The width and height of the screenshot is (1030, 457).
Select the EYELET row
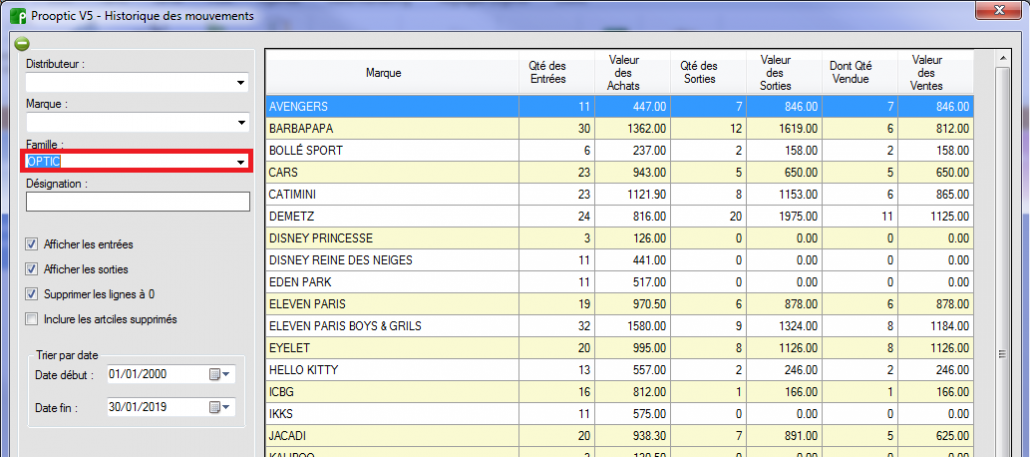click(619, 348)
